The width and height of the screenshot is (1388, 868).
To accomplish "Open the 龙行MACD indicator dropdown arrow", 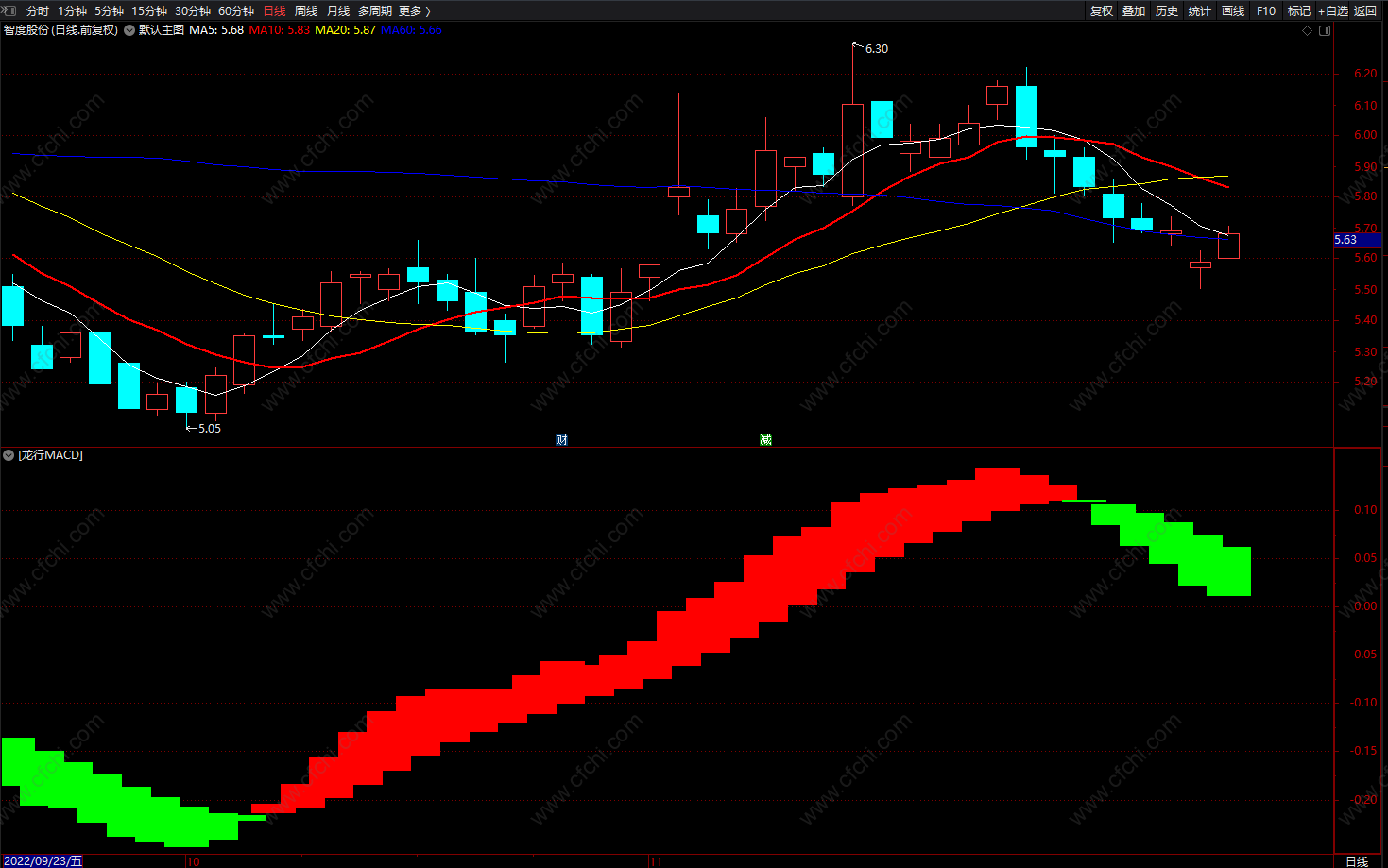I will (9, 455).
